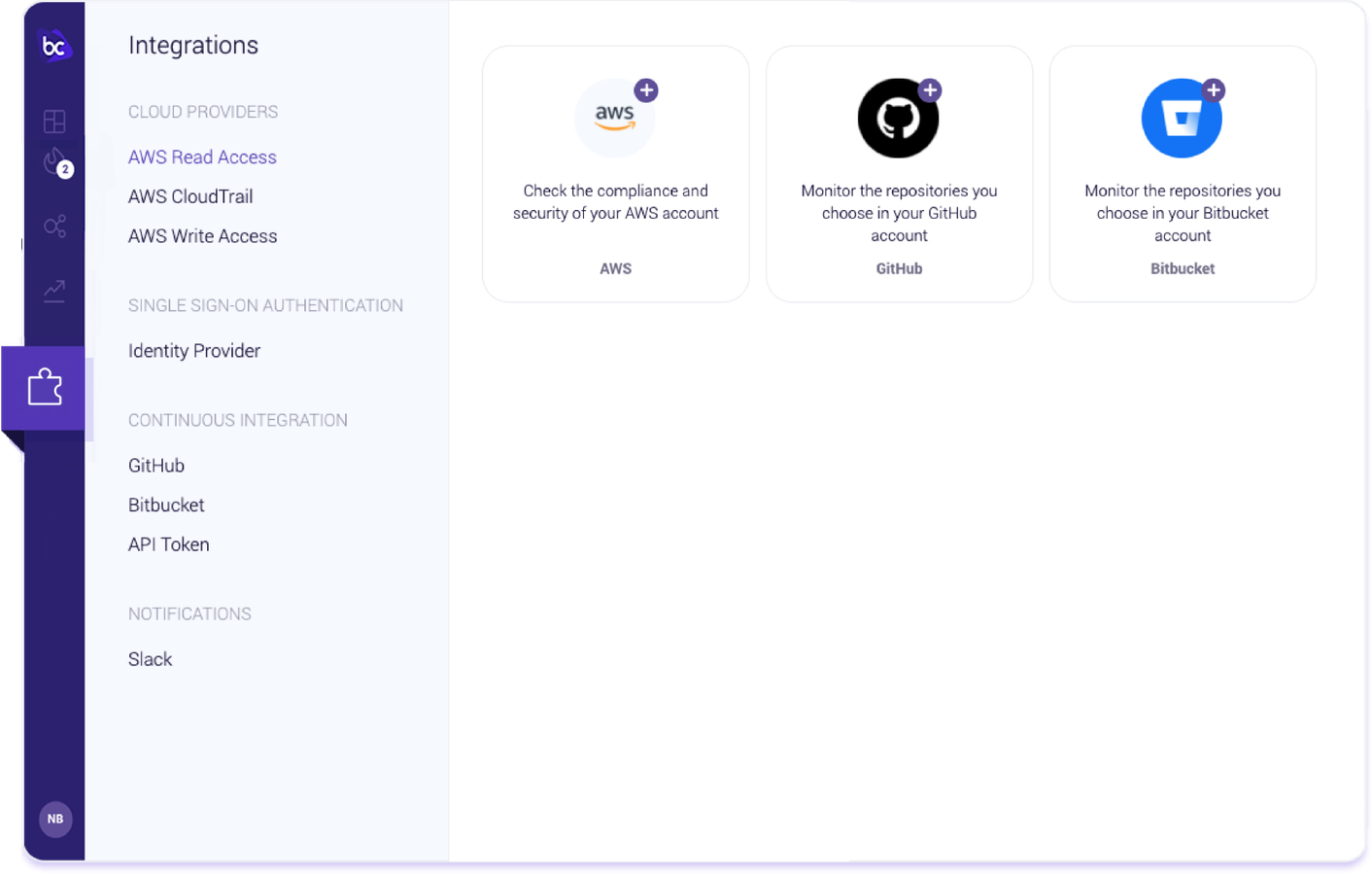The image size is (1372, 874).
Task: Open Slack notifications integration
Action: (x=150, y=659)
